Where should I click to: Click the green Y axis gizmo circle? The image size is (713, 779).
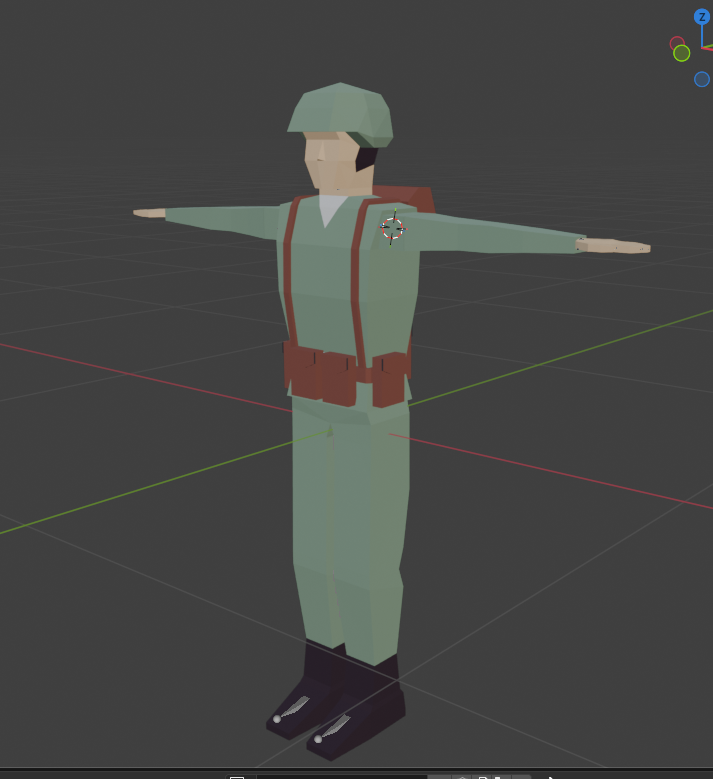[x=682, y=53]
